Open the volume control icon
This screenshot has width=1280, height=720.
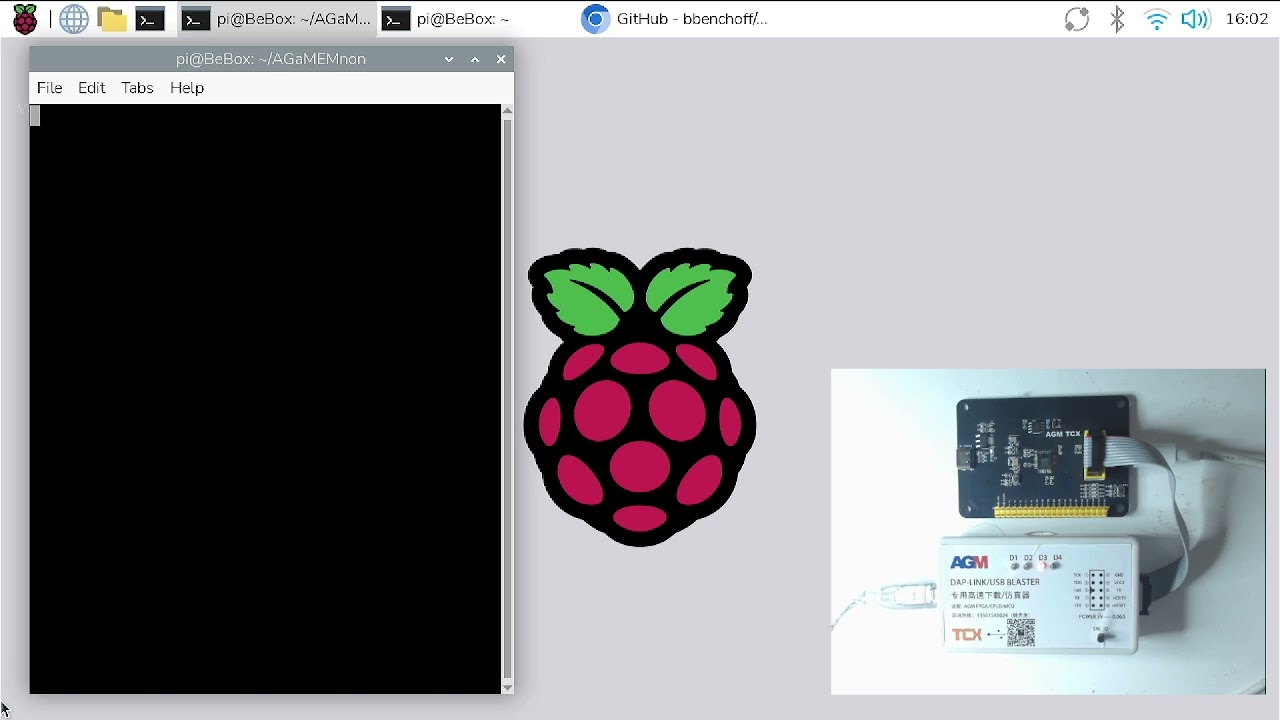pyautogui.click(x=1196, y=19)
